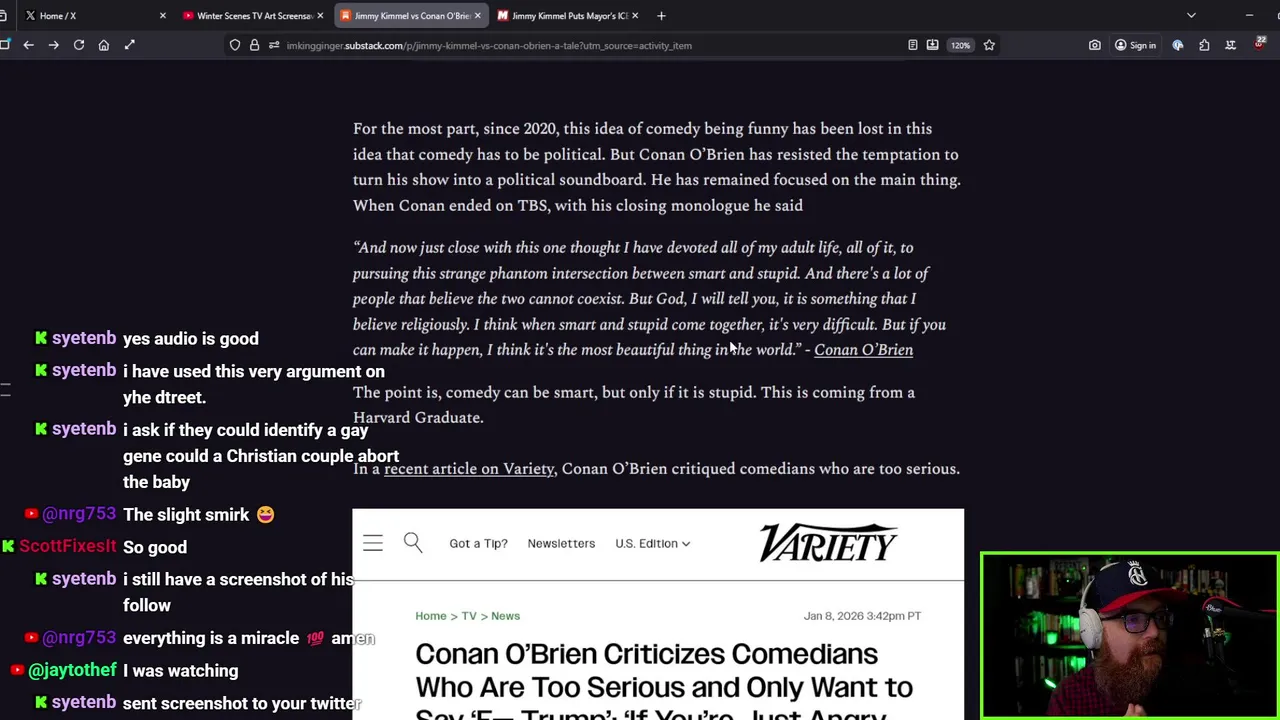Open Newsletters in Variety header
The height and width of the screenshot is (720, 1280).
pos(561,543)
